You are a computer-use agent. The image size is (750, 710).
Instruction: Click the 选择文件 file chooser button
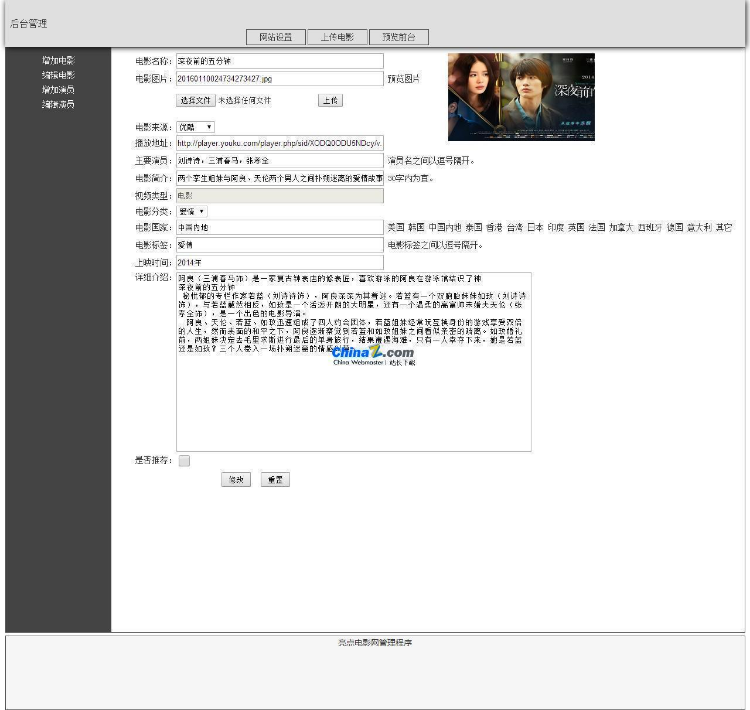[x=196, y=100]
